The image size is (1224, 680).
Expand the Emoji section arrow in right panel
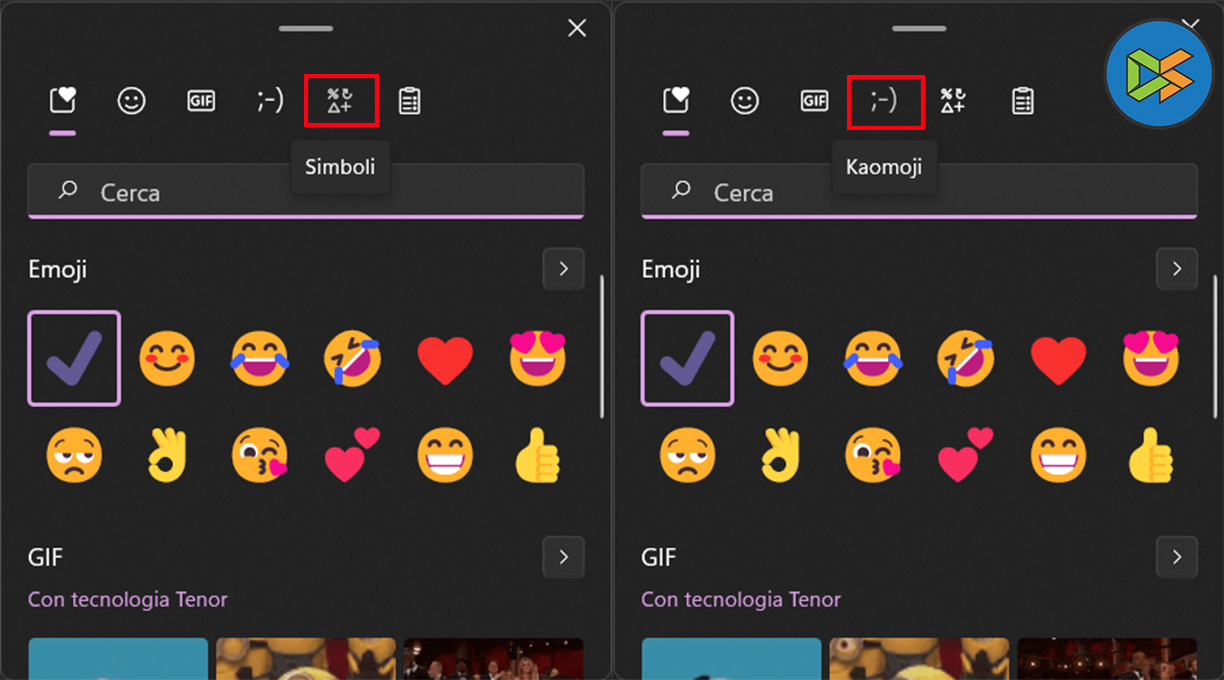click(x=1176, y=269)
